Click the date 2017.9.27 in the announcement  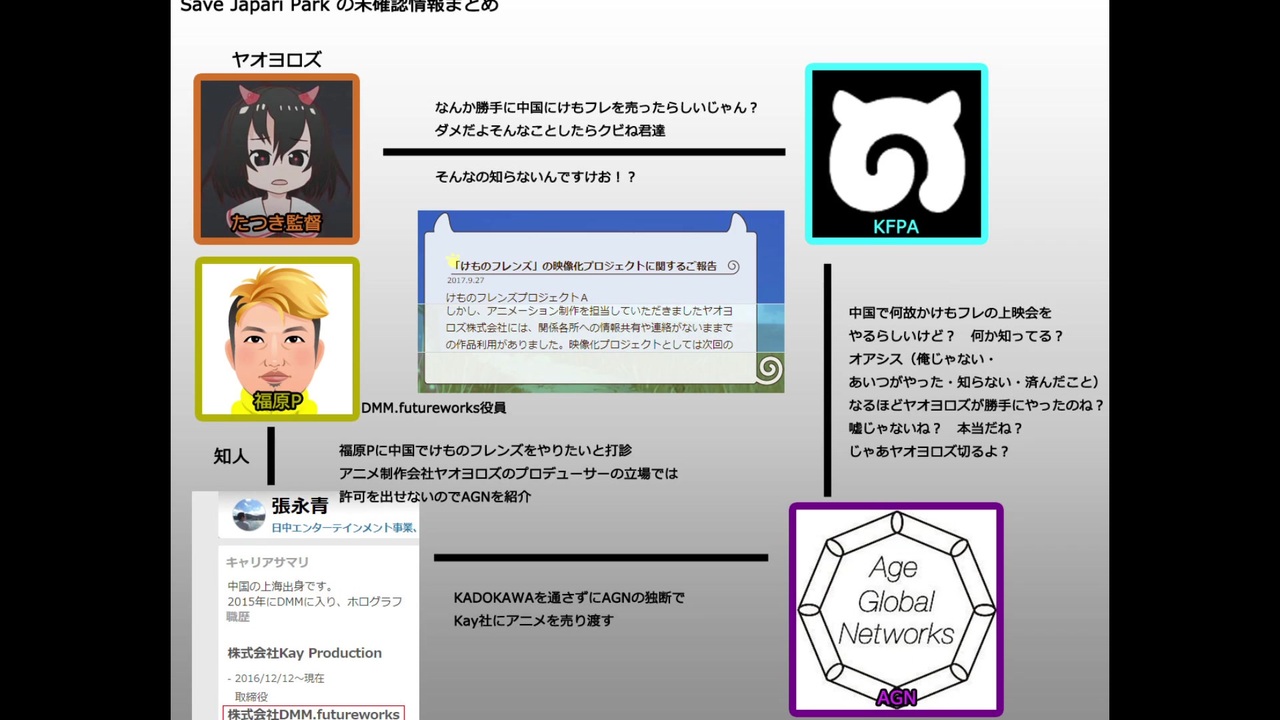click(x=465, y=281)
